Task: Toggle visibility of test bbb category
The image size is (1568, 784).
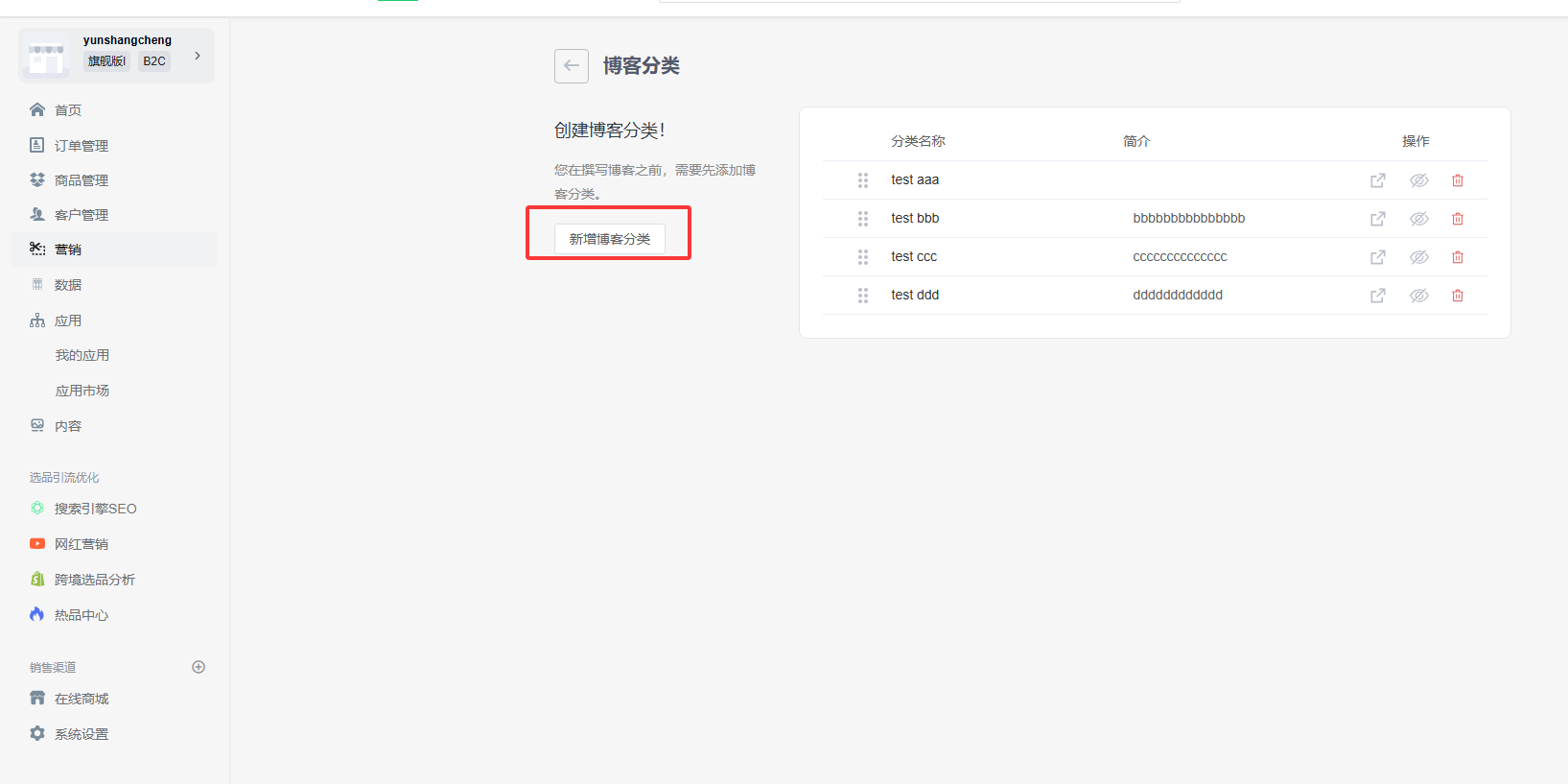Action: 1418,219
